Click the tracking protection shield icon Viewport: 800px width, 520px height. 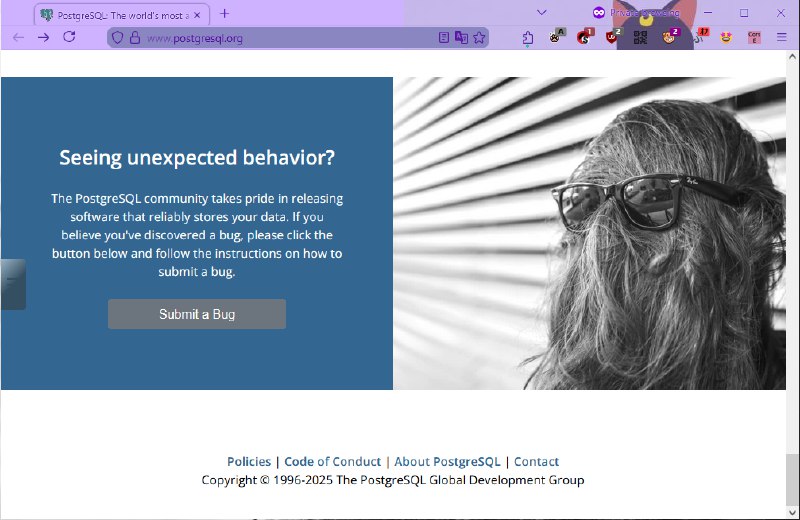point(117,38)
